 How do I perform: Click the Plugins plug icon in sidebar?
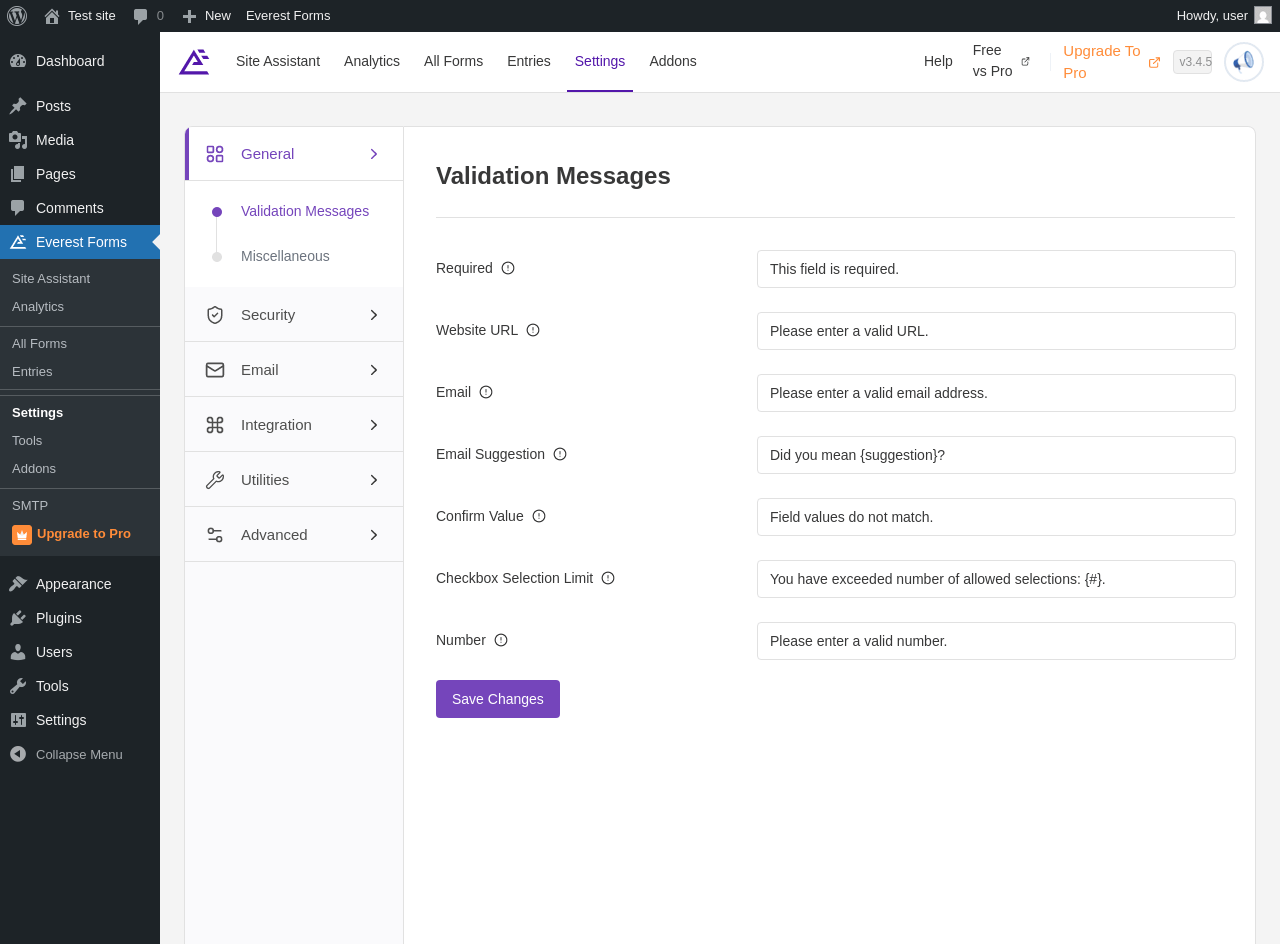tap(18, 618)
